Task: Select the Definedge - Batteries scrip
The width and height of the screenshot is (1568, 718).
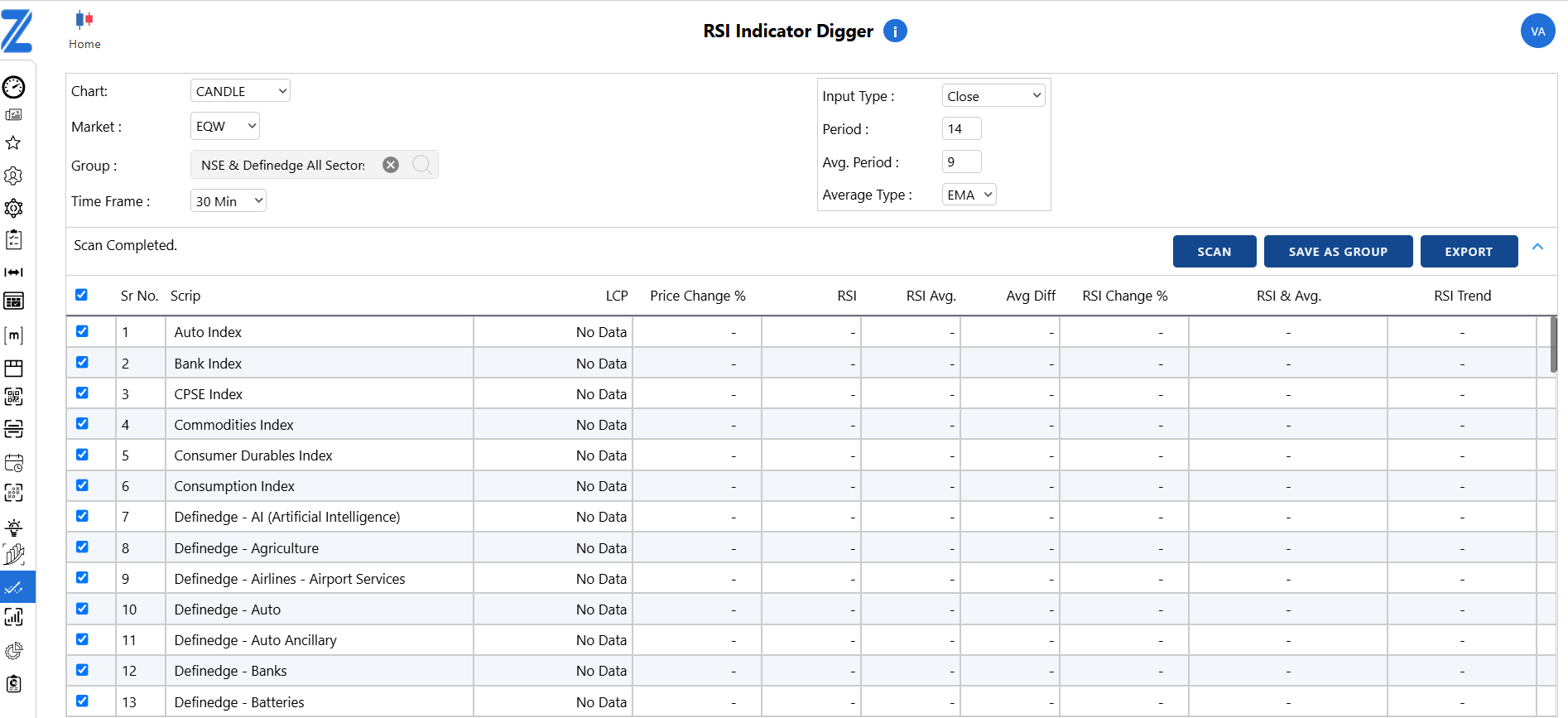Action: [x=239, y=702]
